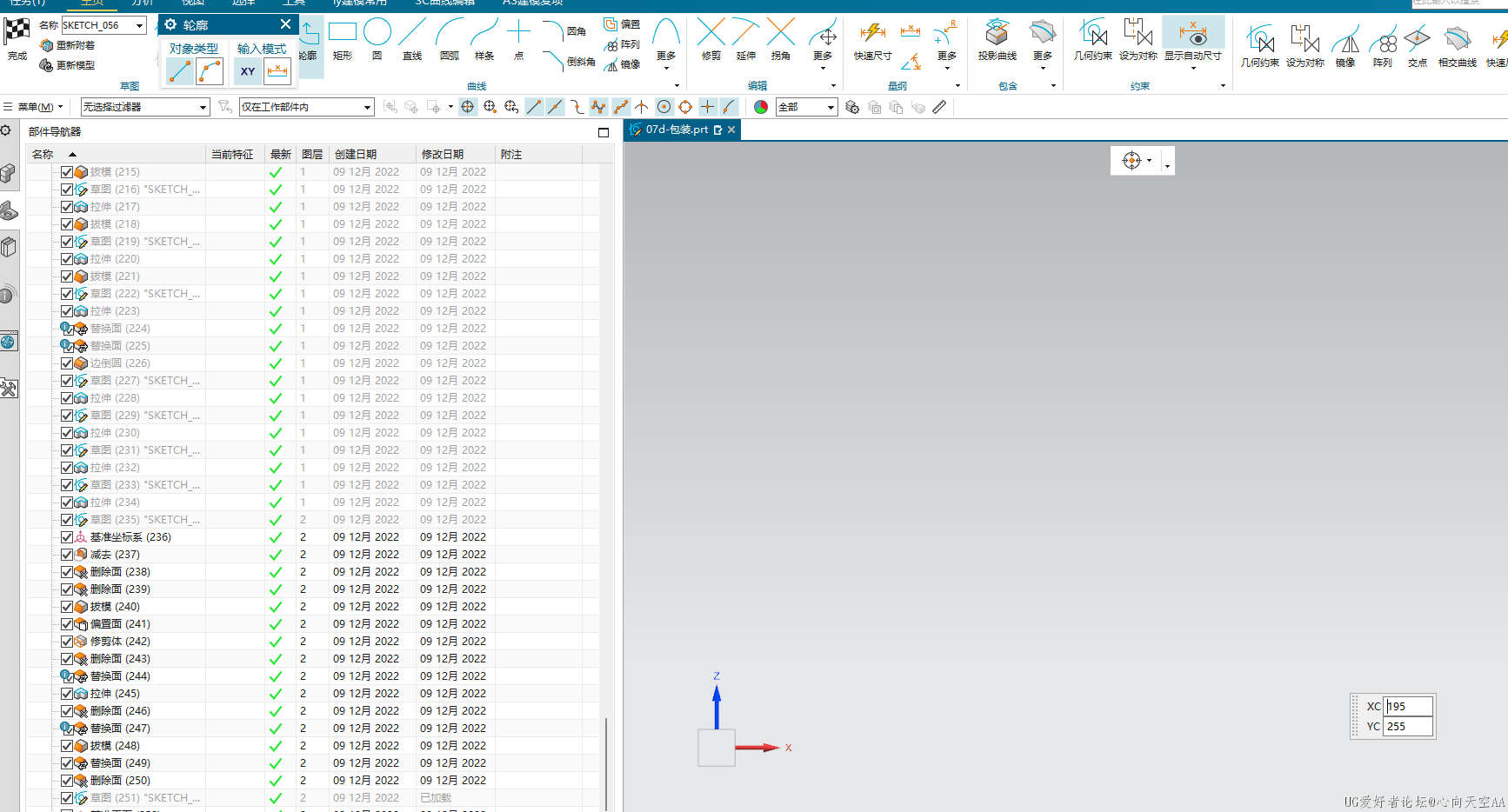Close the 07d-包装.prt tab
1508x812 pixels.
731,130
